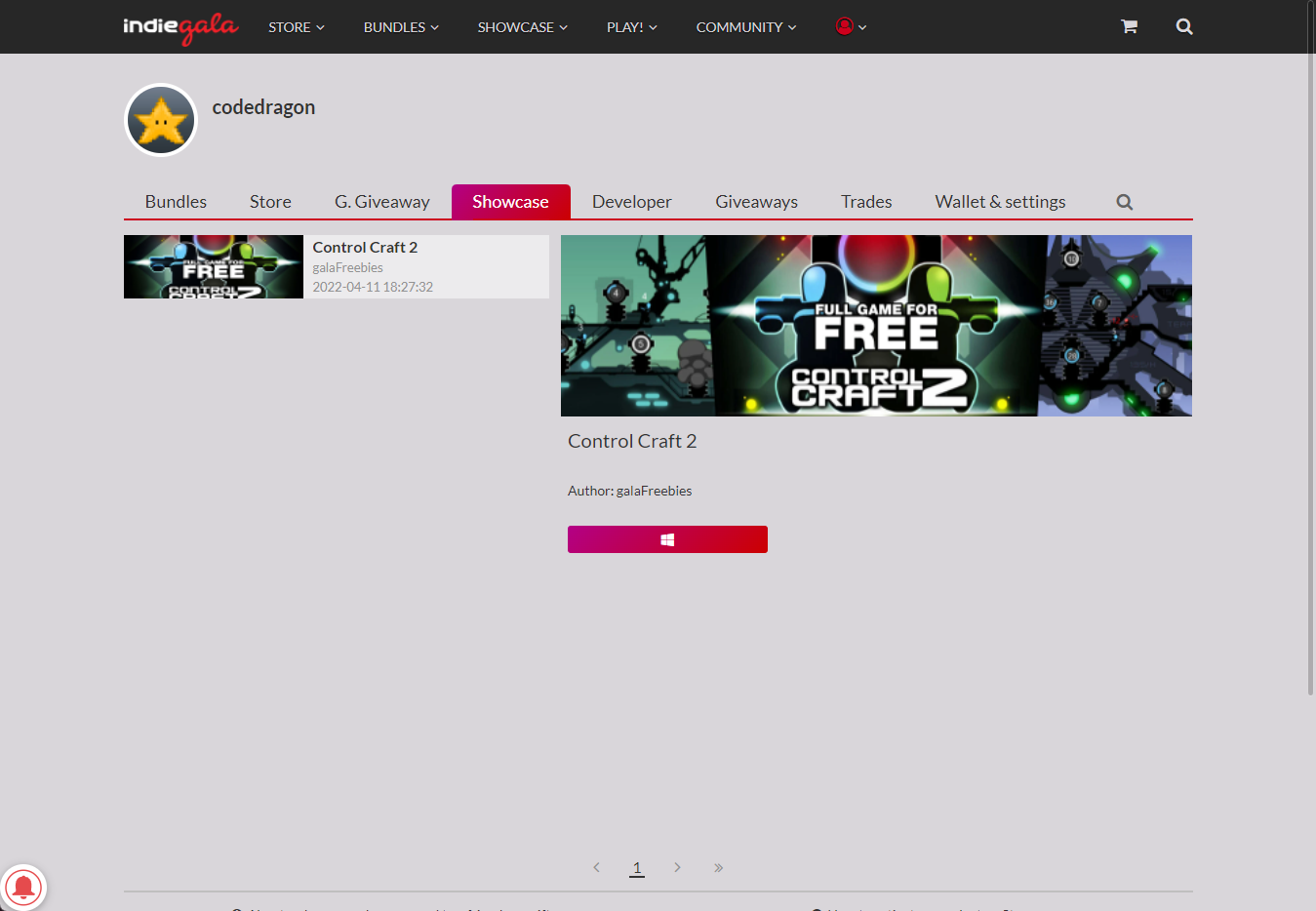Go to previous page arrow
This screenshot has height=911, width=1316.
[x=596, y=867]
